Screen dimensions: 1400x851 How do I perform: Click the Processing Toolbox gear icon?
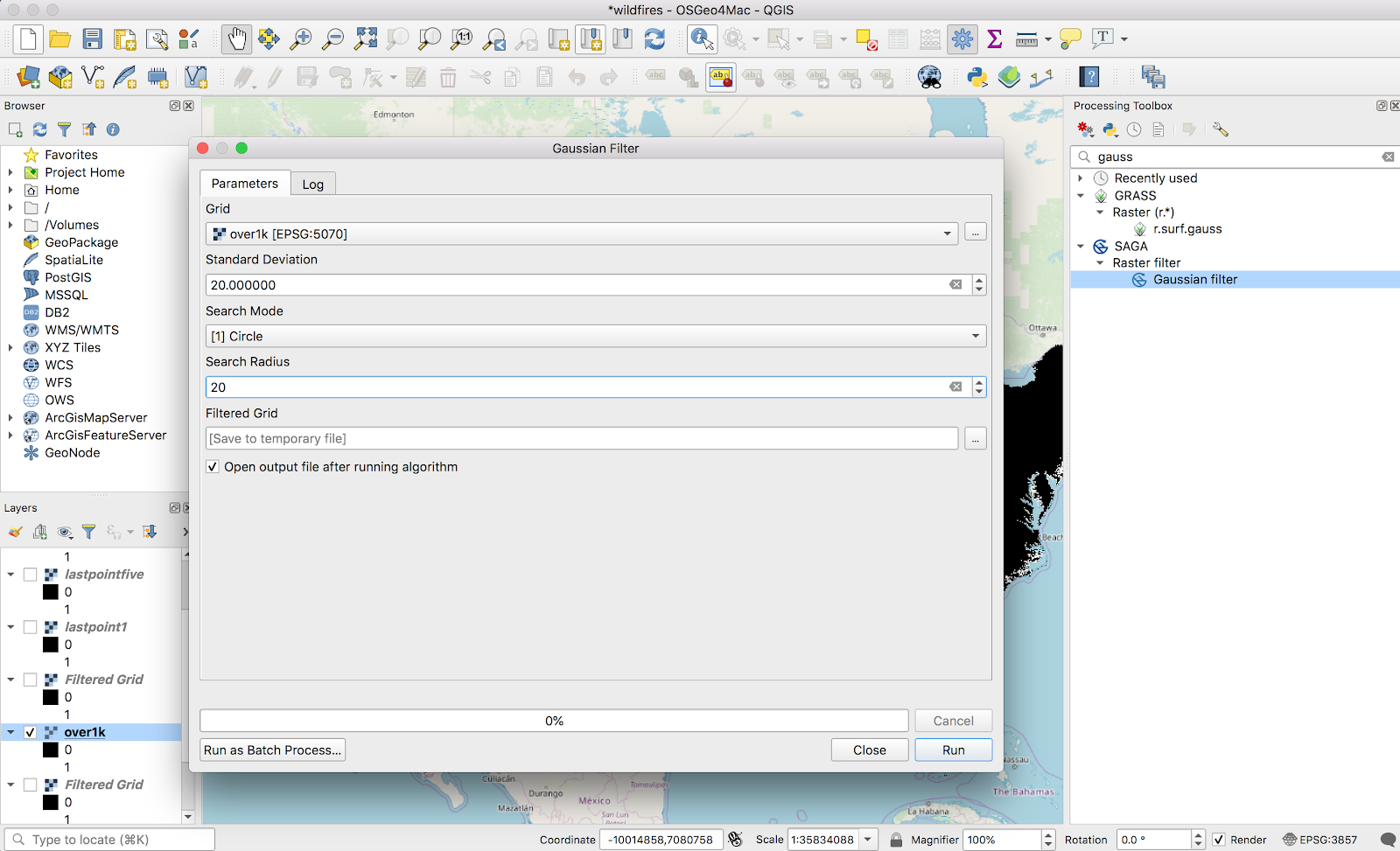click(962, 39)
